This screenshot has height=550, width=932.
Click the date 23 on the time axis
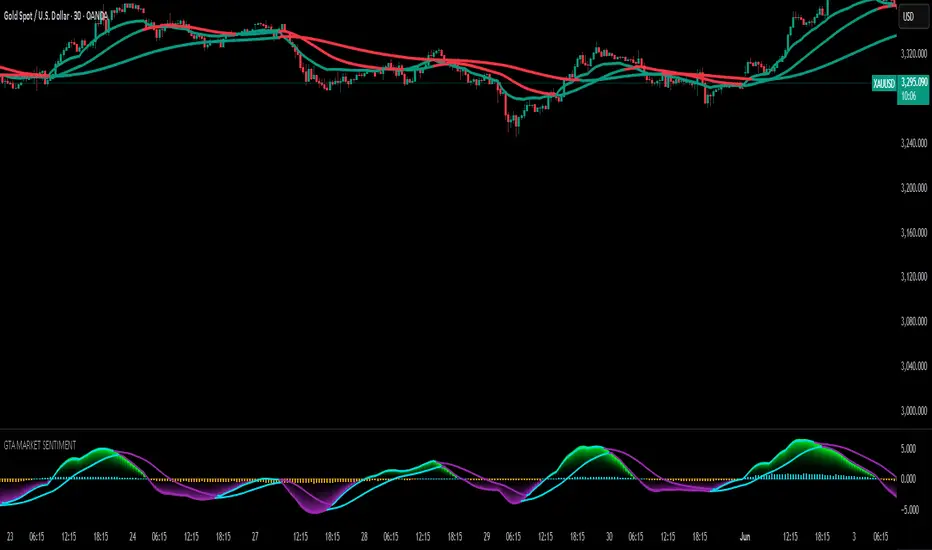[10, 537]
